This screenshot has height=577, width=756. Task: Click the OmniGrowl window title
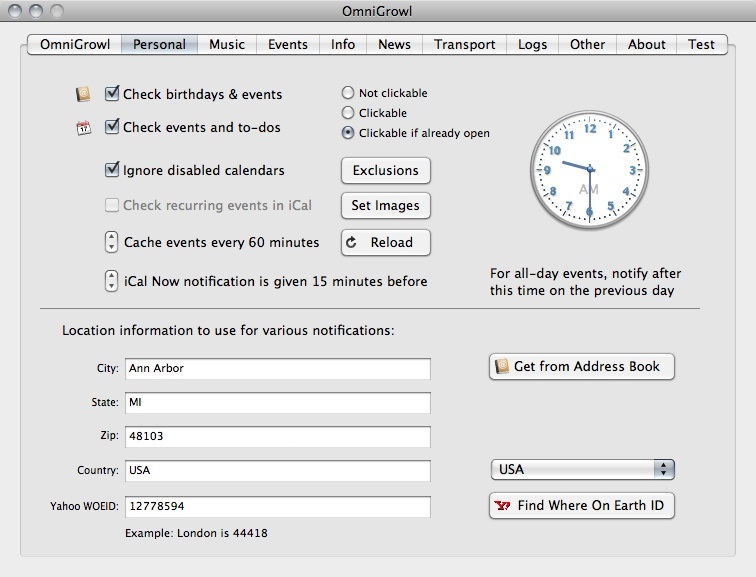click(377, 11)
